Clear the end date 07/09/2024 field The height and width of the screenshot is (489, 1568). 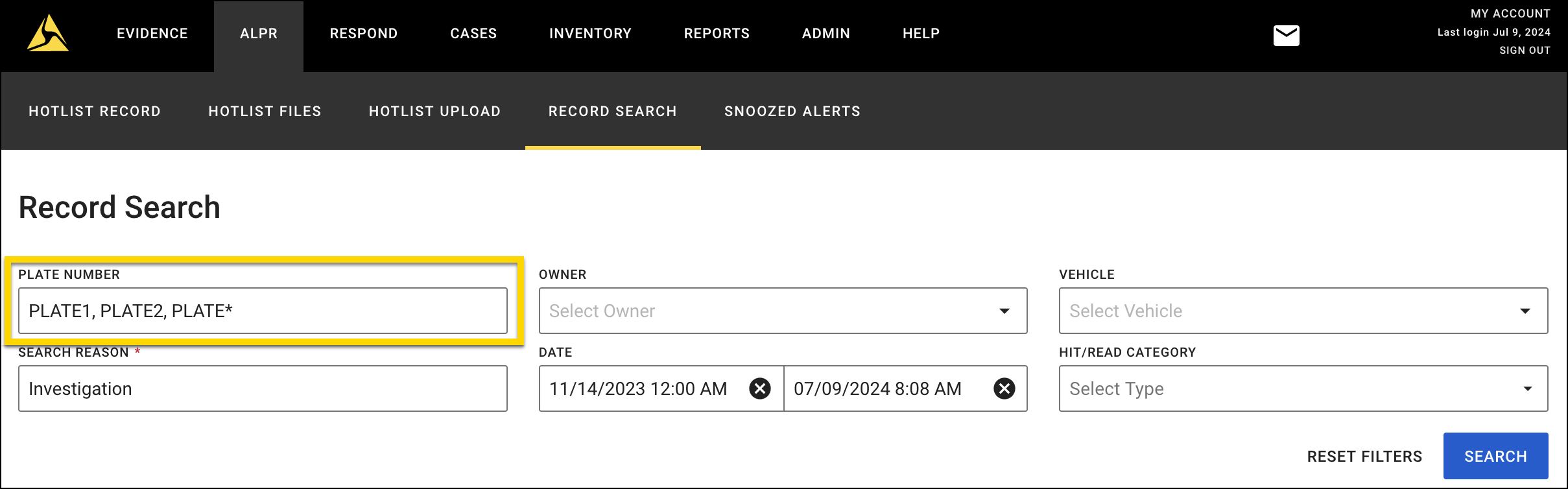click(x=1004, y=388)
